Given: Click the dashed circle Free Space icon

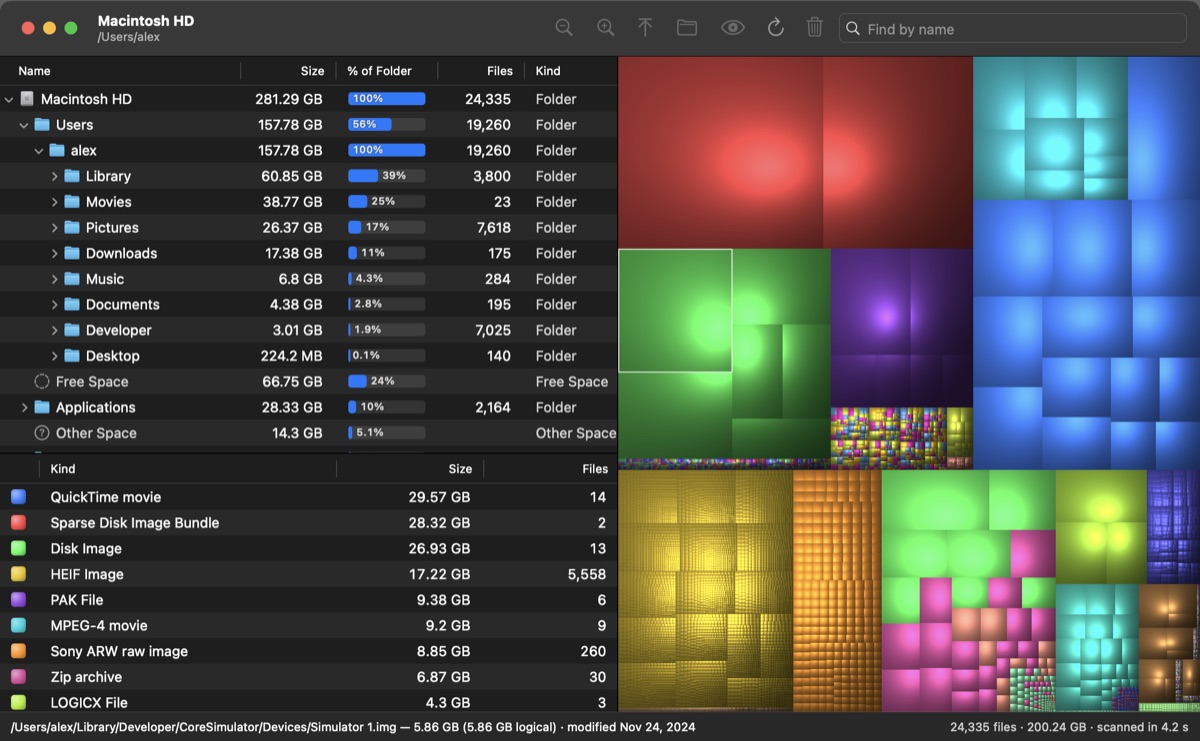Looking at the screenshot, I should point(42,381).
